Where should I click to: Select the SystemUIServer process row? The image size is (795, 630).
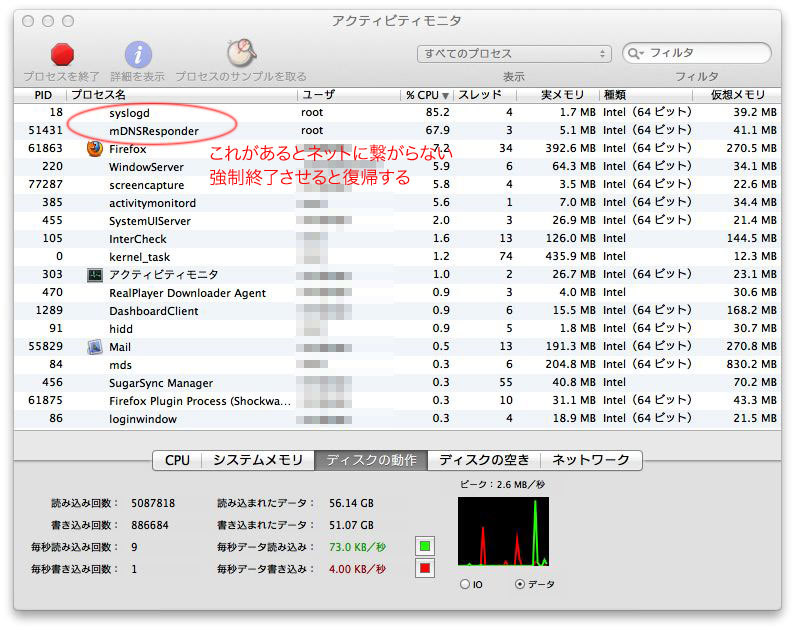point(398,220)
